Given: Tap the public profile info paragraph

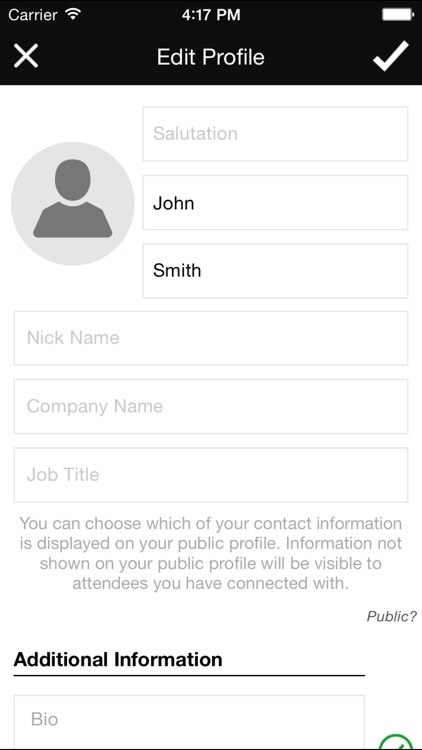Looking at the screenshot, I should [x=211, y=553].
